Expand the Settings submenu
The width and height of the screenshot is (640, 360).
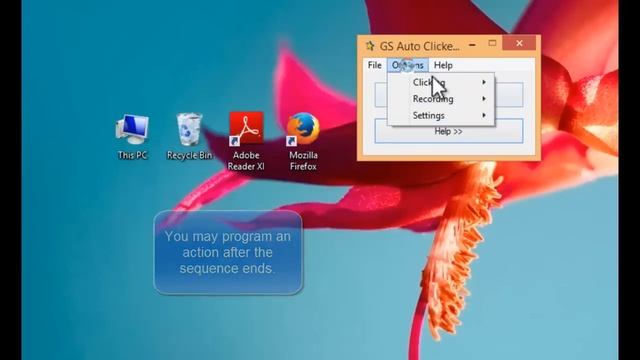pos(441,116)
